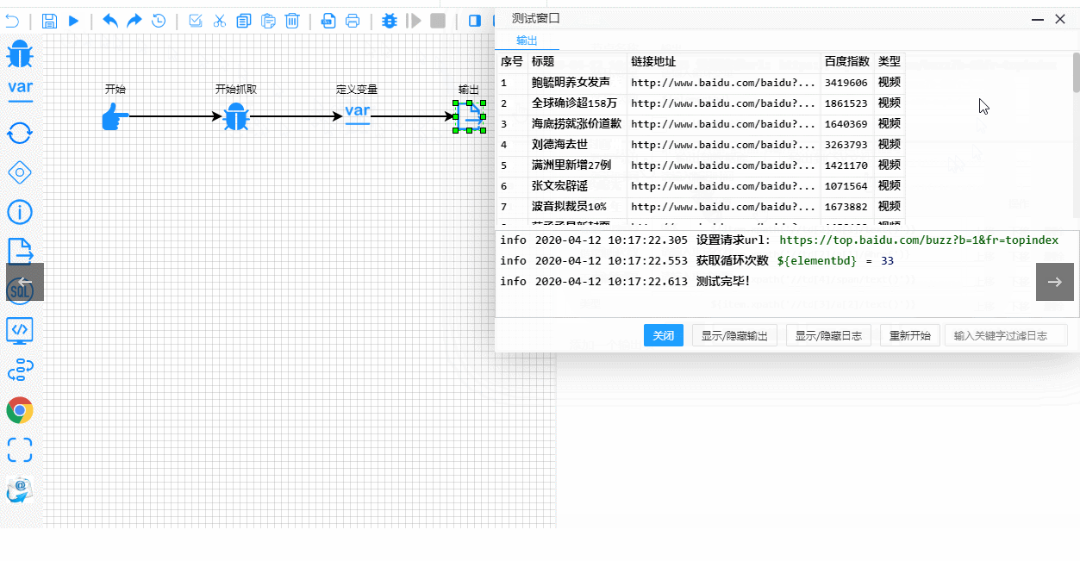Click the select-all checkbox icon in toolbar

coord(196,21)
